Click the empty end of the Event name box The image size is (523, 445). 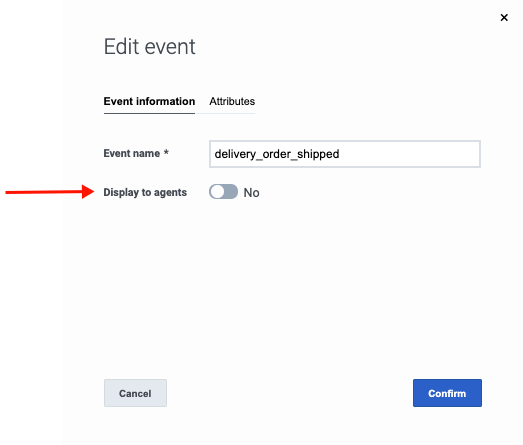tap(410, 154)
